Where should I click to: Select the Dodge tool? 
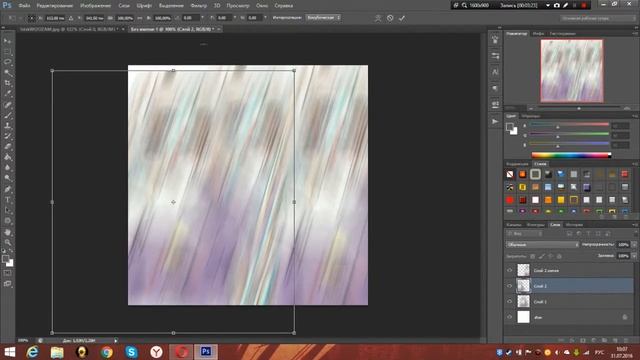click(7, 178)
